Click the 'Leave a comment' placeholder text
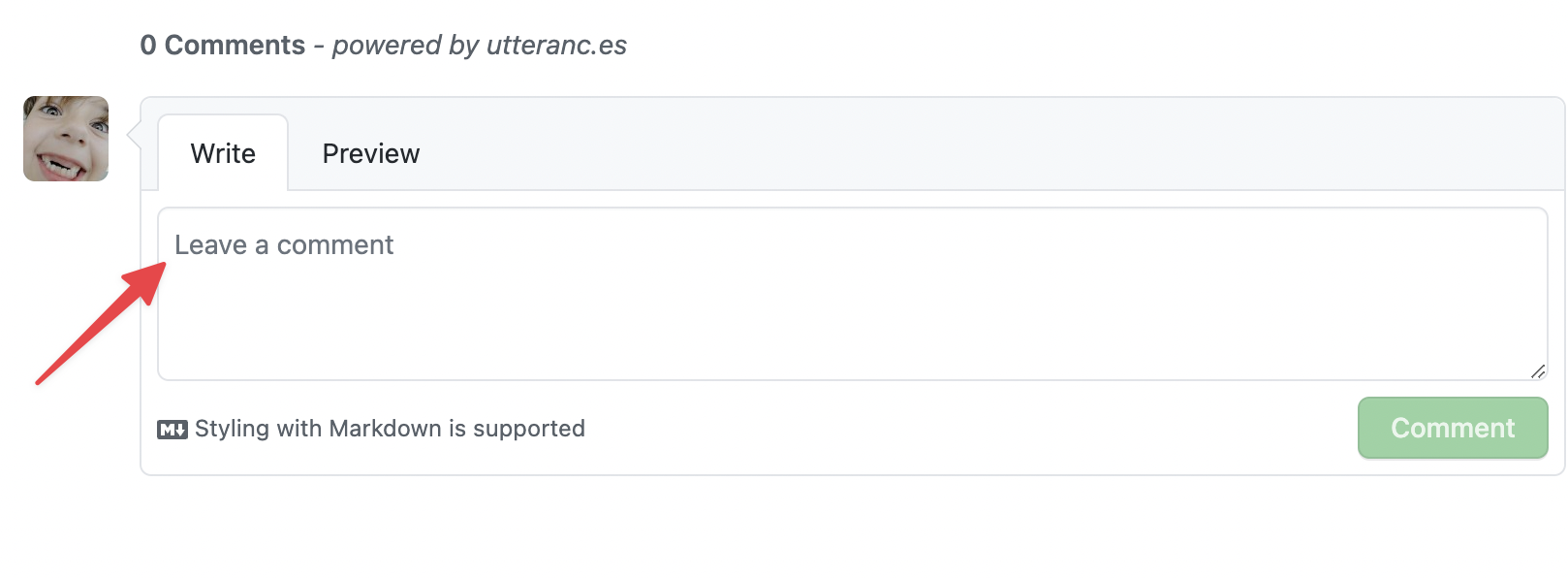The image size is (1568, 578). pyautogui.click(x=284, y=245)
